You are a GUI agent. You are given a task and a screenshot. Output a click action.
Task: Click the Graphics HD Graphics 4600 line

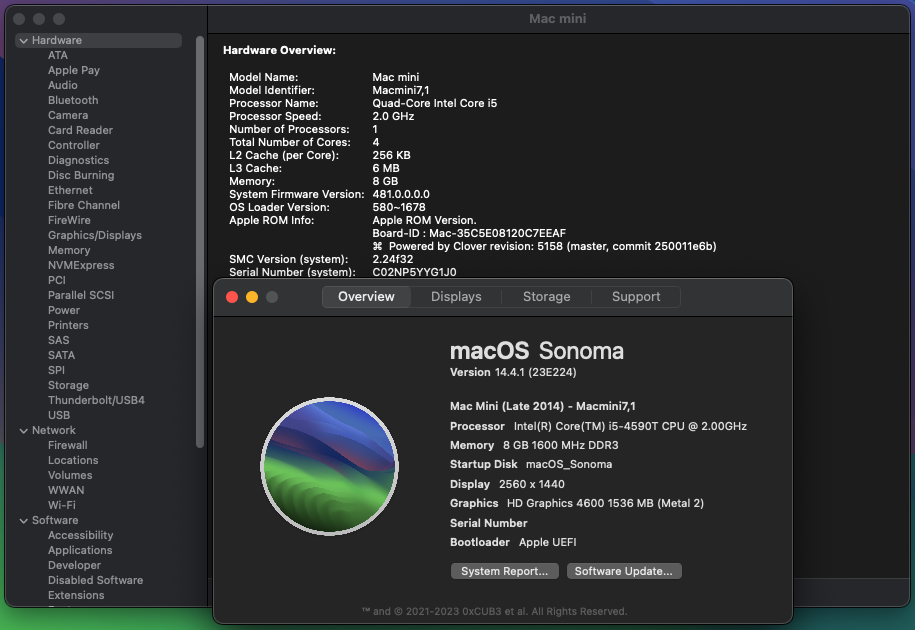point(577,503)
